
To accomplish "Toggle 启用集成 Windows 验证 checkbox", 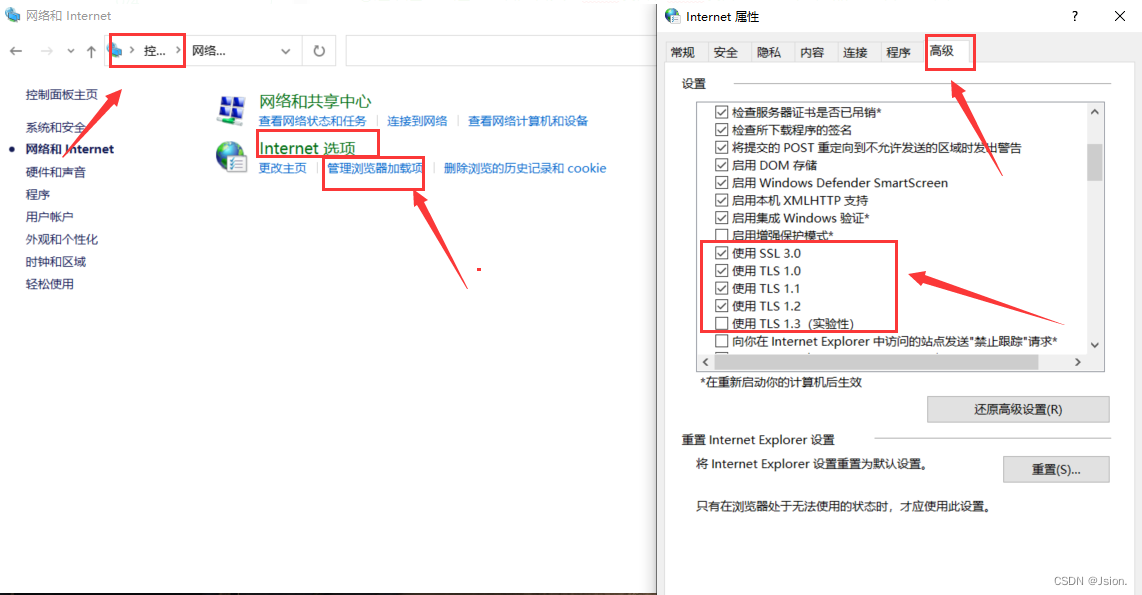I will (x=722, y=218).
